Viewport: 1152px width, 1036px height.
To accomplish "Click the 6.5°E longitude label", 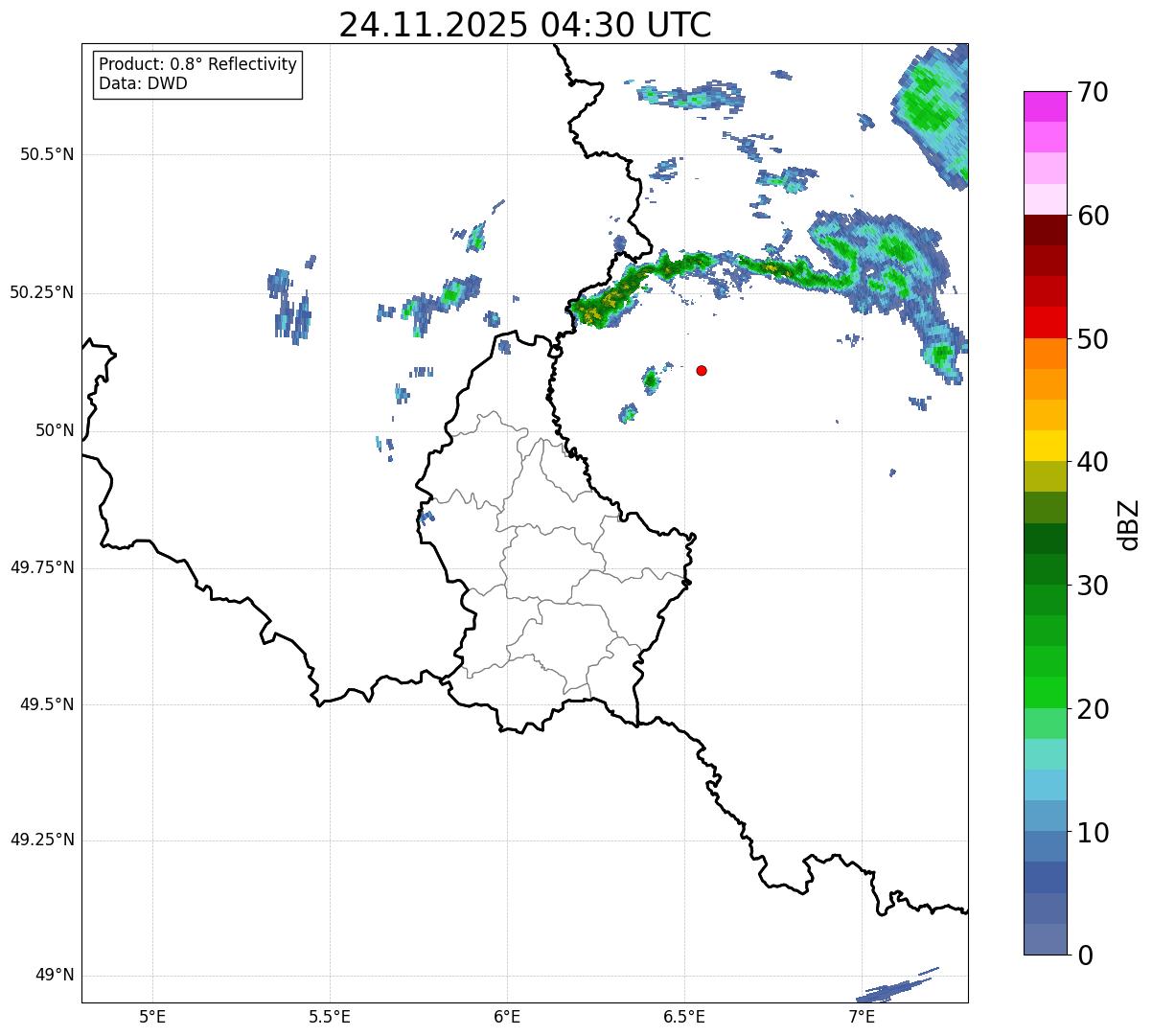I will coord(684,1017).
